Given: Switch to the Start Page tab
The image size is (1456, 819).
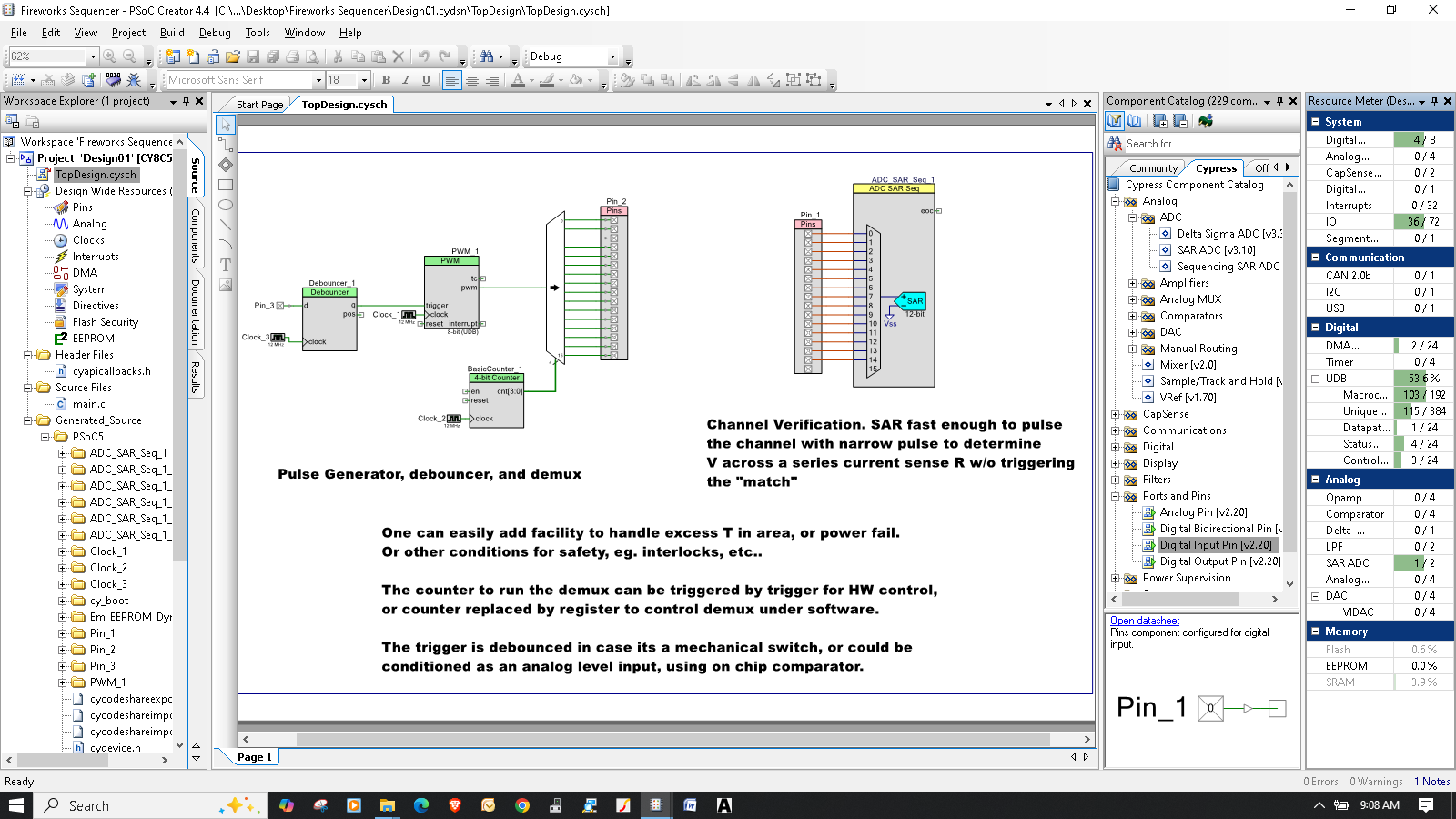Looking at the screenshot, I should click(x=259, y=105).
